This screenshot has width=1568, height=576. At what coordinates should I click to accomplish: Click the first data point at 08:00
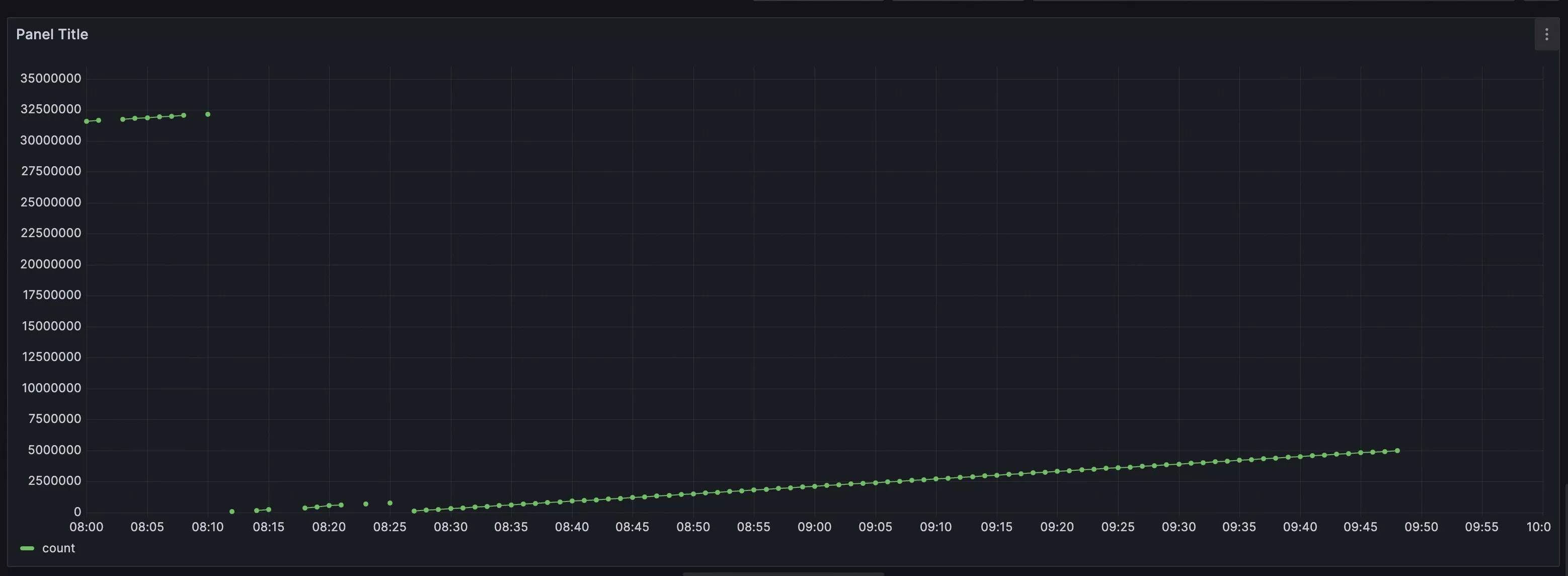[87, 121]
